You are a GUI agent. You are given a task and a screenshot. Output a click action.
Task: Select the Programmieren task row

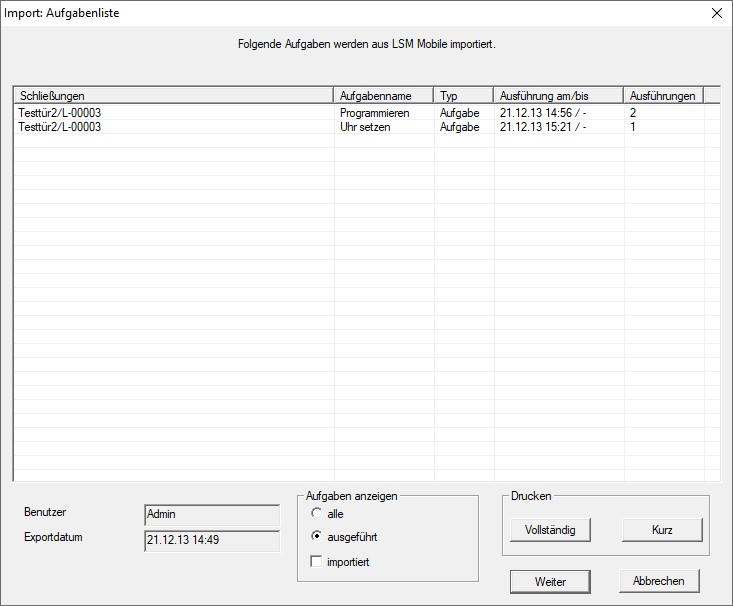click(x=375, y=113)
